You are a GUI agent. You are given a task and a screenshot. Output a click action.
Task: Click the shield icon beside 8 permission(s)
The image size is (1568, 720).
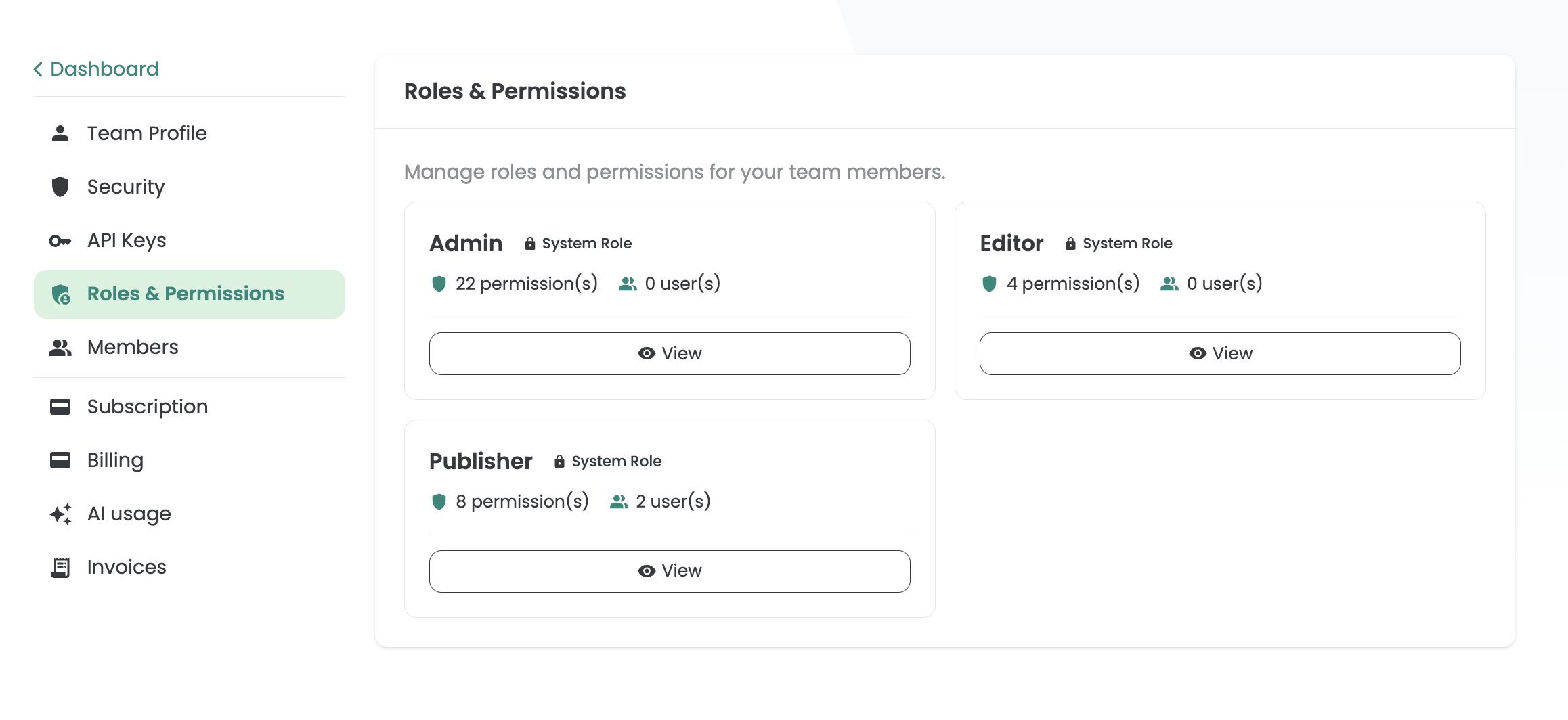click(439, 501)
